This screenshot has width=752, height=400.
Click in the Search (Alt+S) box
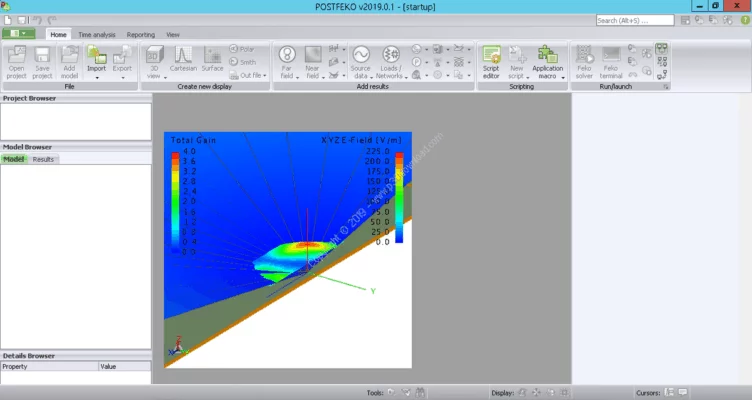635,20
